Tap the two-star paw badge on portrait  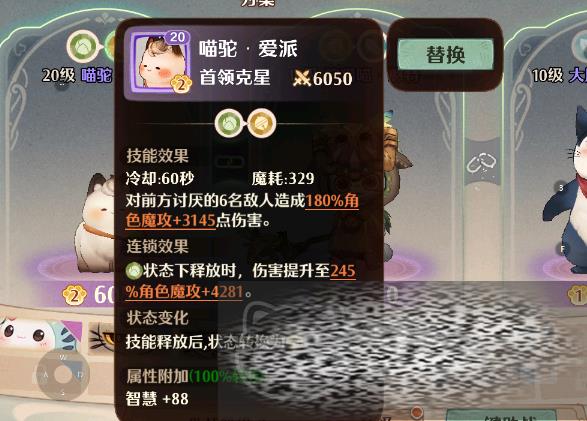(x=181, y=85)
